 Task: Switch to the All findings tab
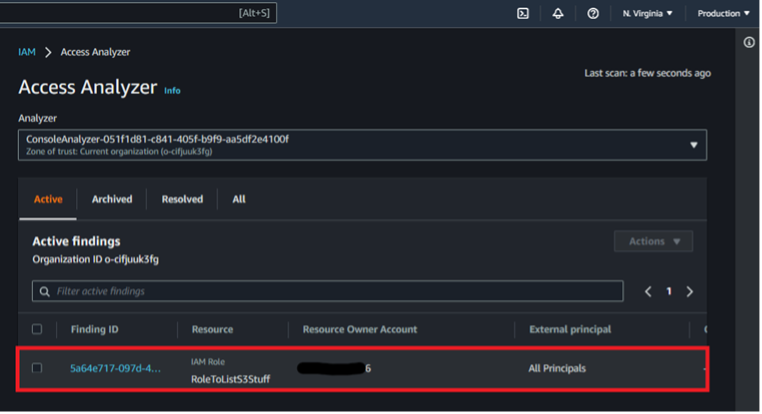[239, 199]
